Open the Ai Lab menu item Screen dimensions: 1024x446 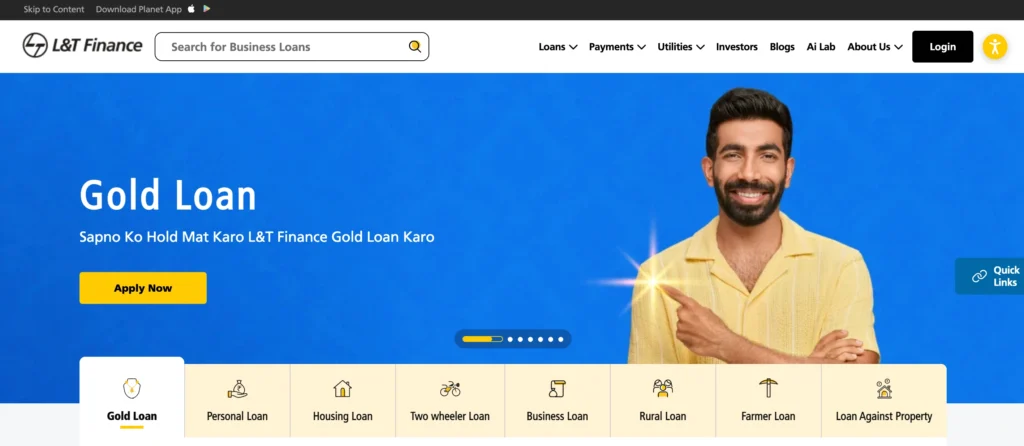coord(821,47)
